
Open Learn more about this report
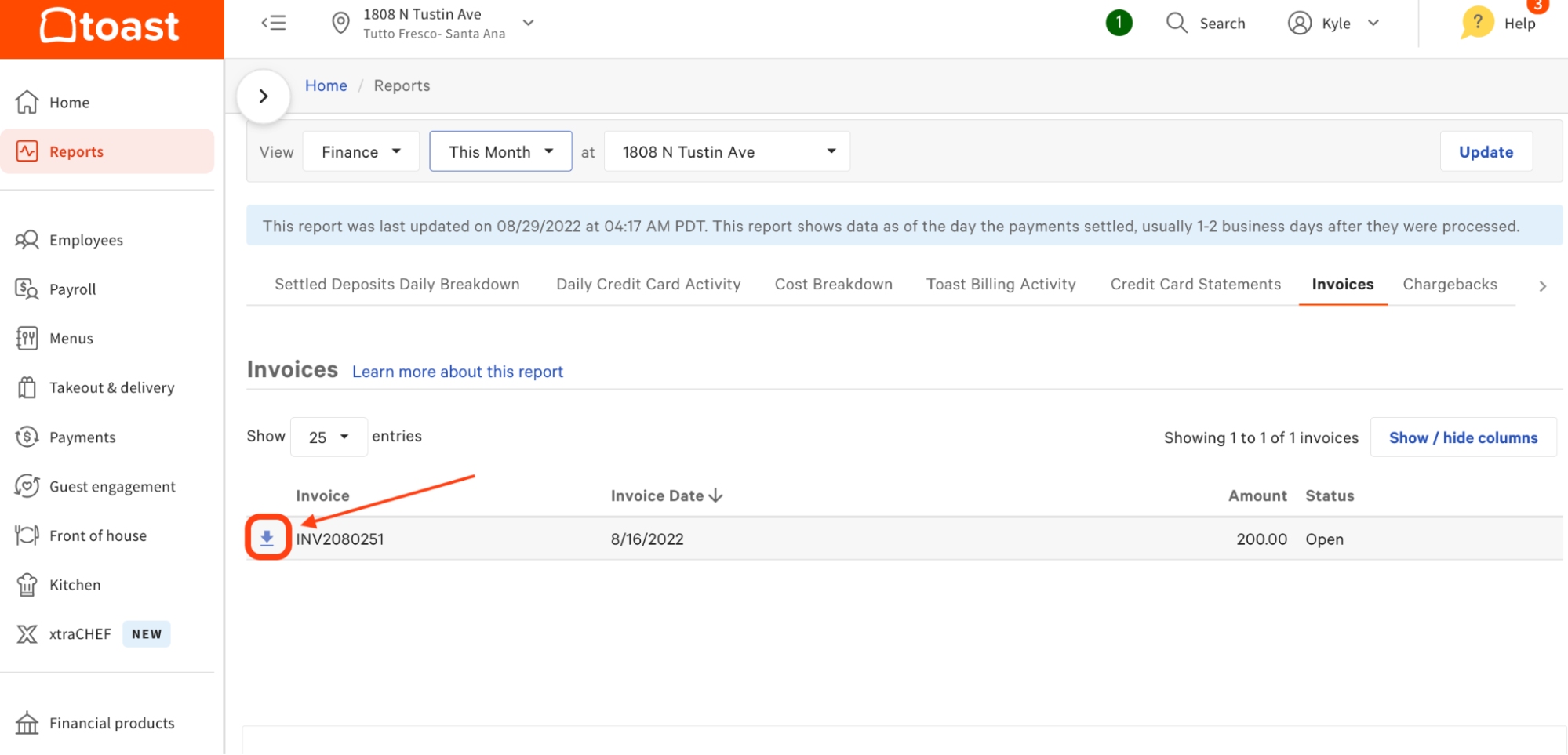(x=457, y=371)
